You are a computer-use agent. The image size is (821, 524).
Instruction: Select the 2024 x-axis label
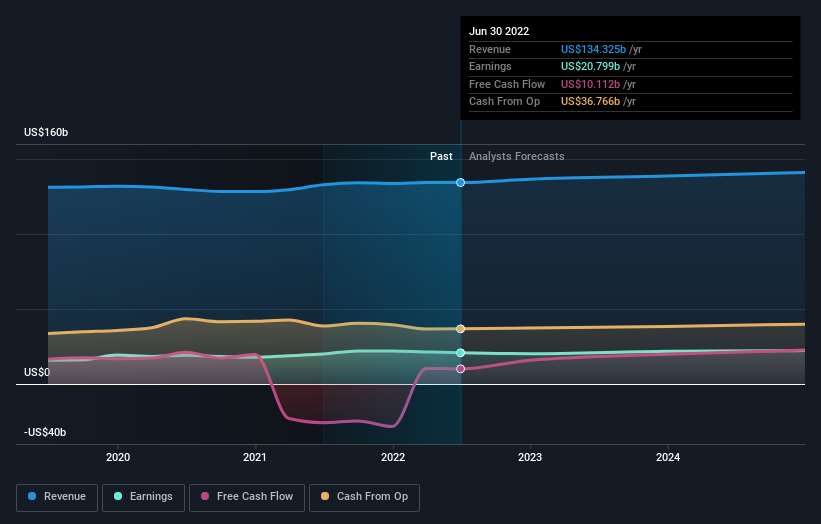[x=668, y=457]
